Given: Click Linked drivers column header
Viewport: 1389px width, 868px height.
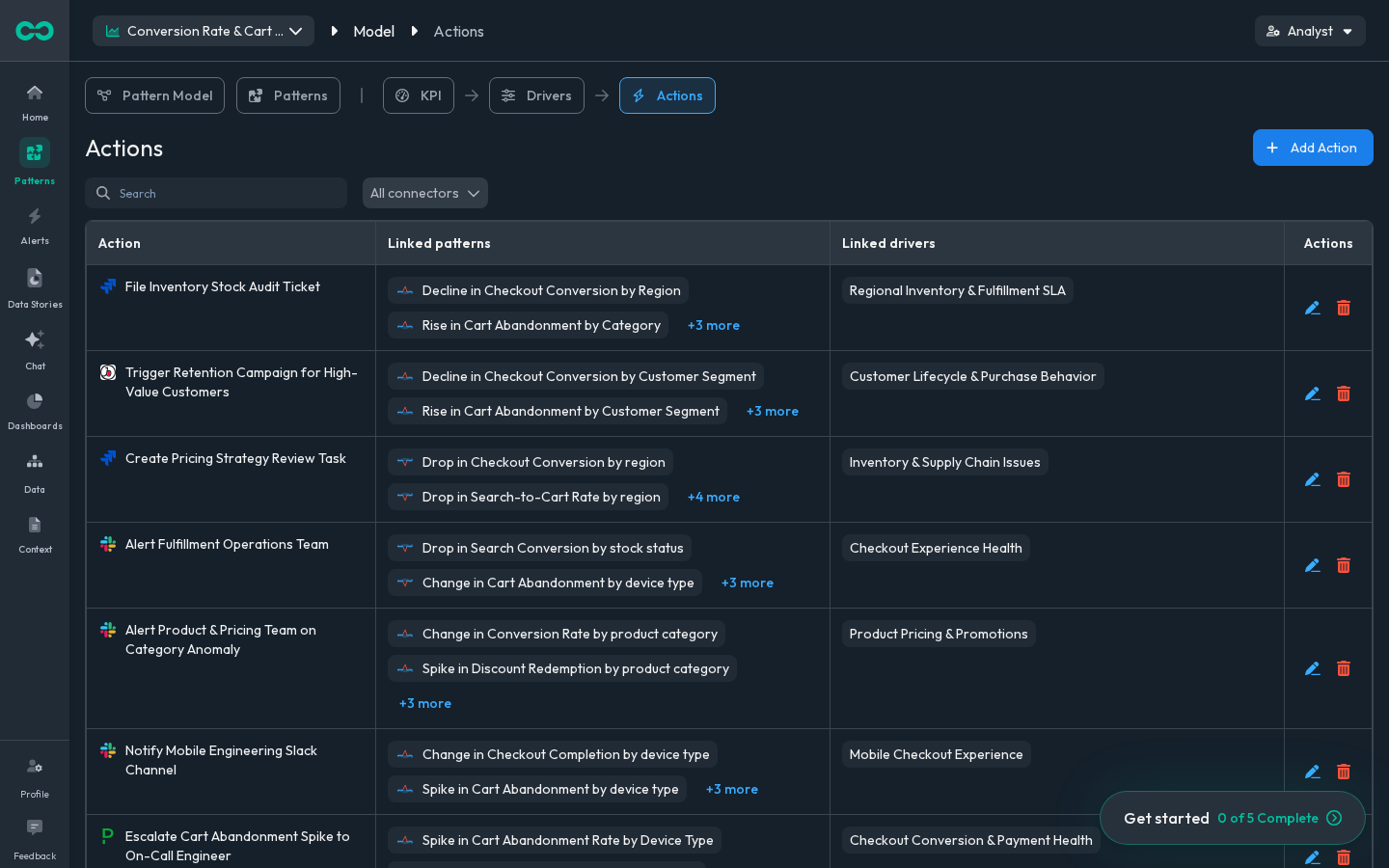Looking at the screenshot, I should coord(888,243).
